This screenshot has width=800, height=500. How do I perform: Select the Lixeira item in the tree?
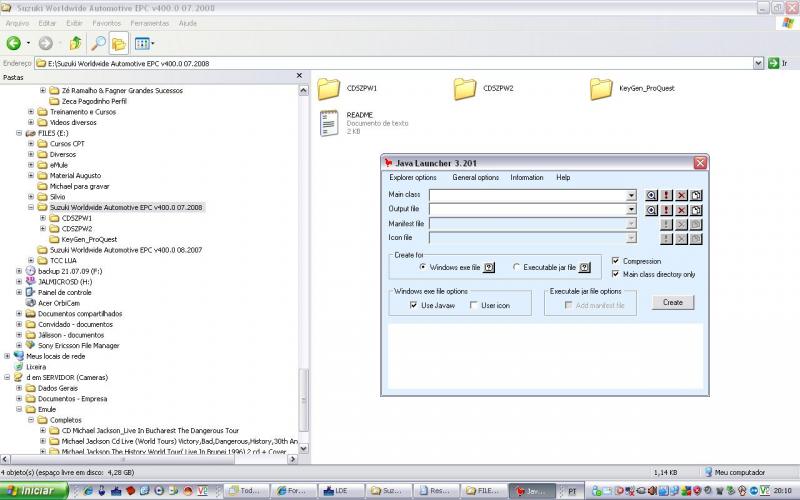click(x=36, y=367)
